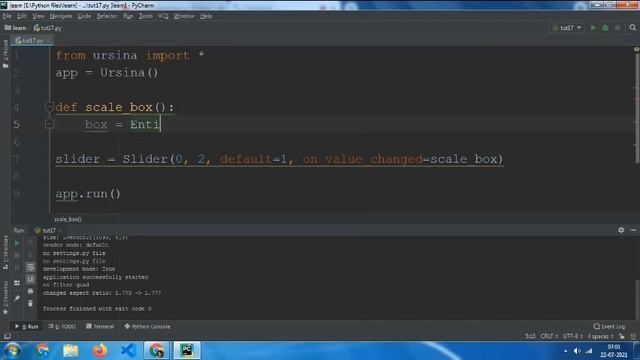This screenshot has height=360, width=640.
Task: Open the Windows Start button
Action: pyautogui.click(x=12, y=351)
